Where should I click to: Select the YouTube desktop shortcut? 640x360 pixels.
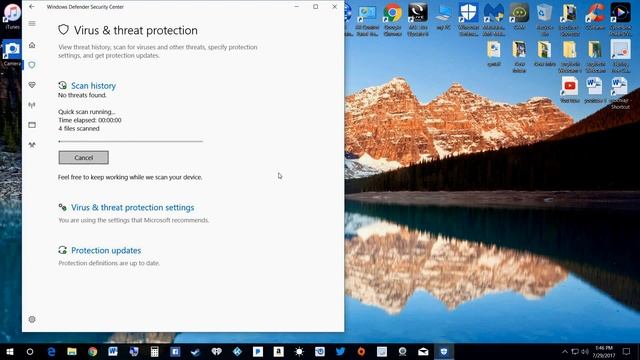pos(570,90)
